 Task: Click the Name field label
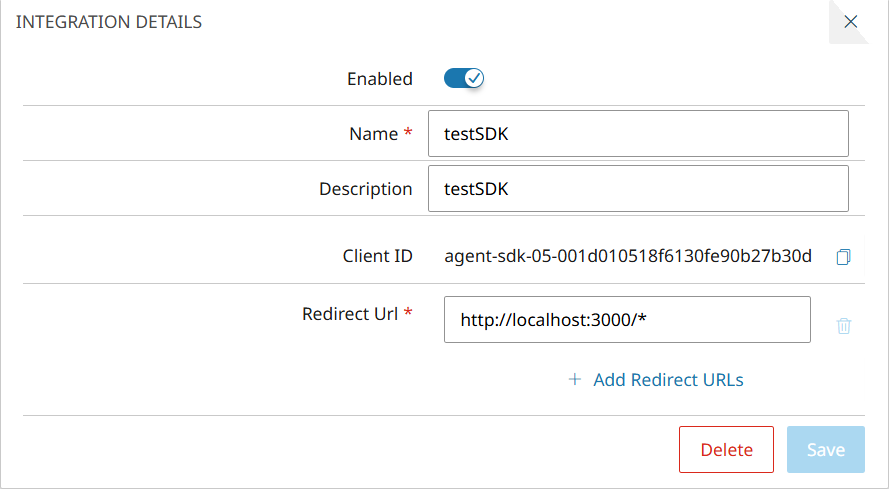coord(374,134)
